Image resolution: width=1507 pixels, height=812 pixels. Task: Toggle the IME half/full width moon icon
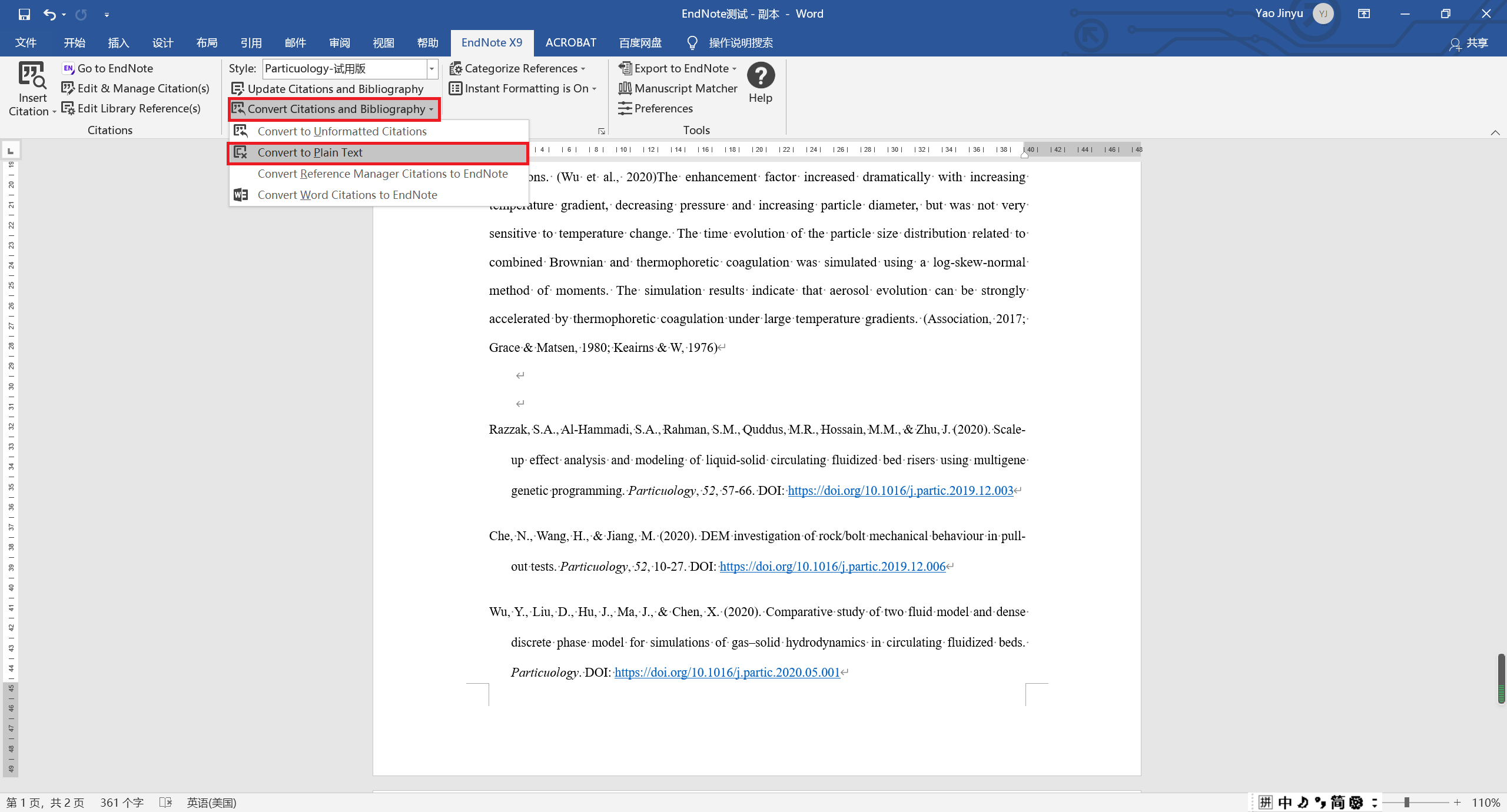pyautogui.click(x=1303, y=803)
